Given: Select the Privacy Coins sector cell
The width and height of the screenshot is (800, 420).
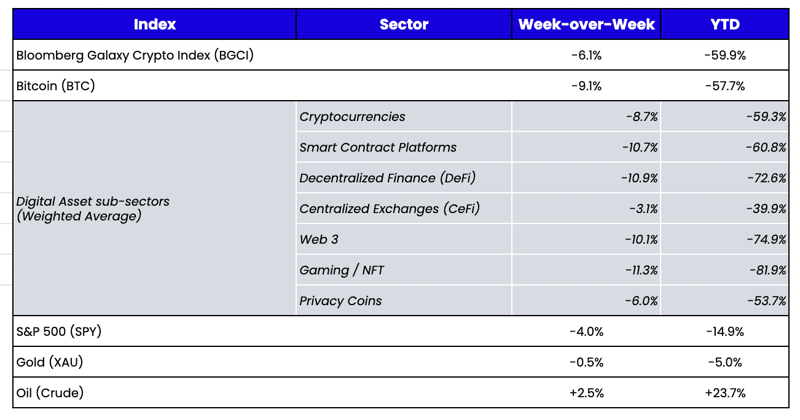Looking at the screenshot, I should 340,301.
